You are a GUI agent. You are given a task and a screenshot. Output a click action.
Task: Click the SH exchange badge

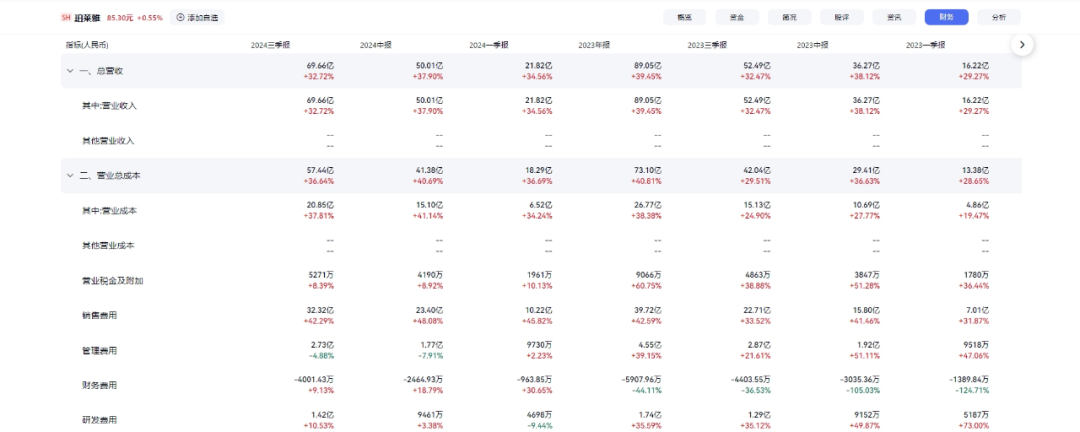[65, 17]
